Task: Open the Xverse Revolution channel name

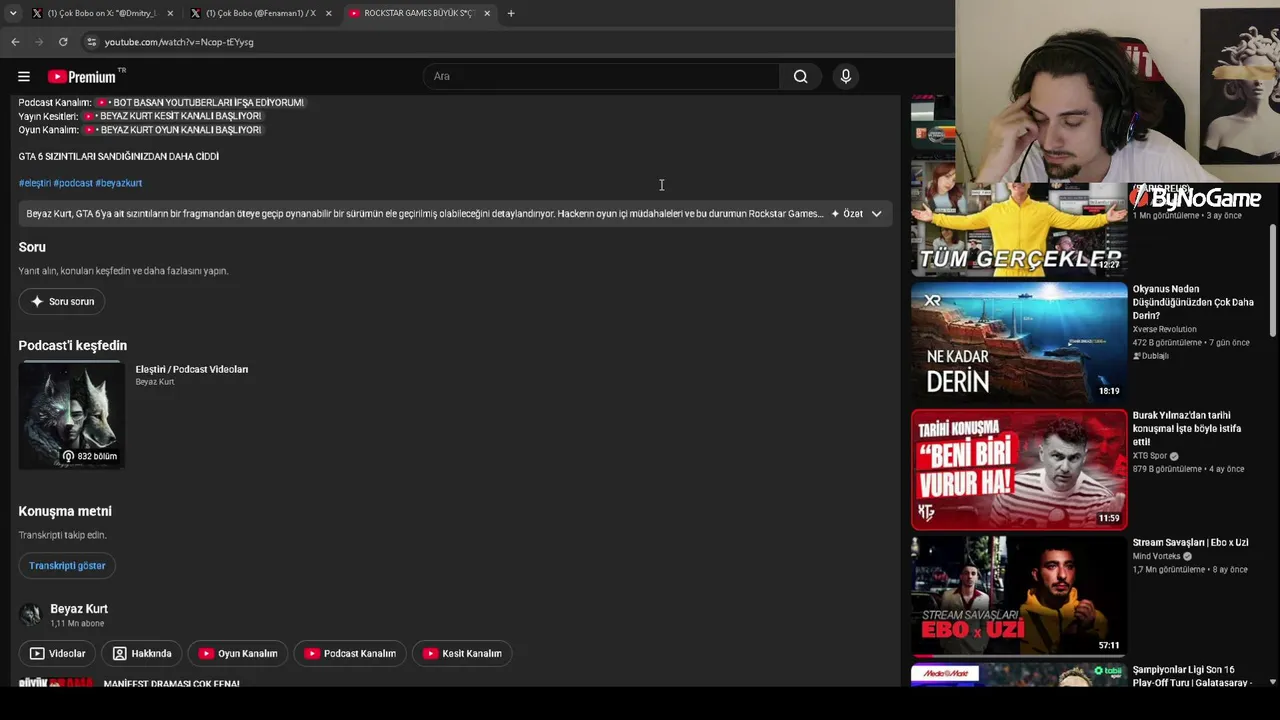Action: click(x=1164, y=330)
